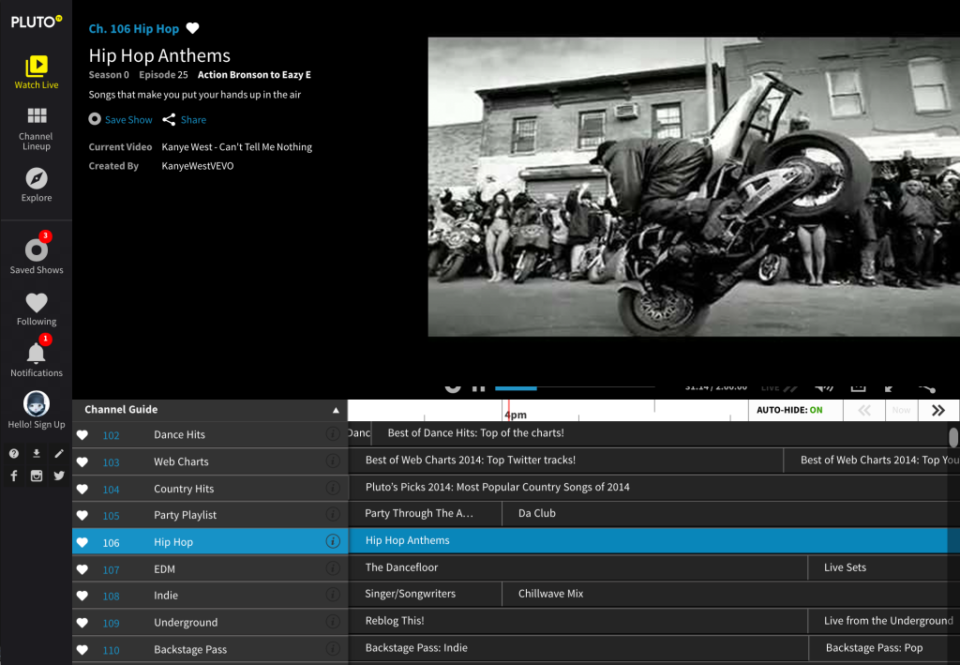Open the Ch. 106 Hip Hop link
The image size is (960, 665).
click(x=133, y=29)
